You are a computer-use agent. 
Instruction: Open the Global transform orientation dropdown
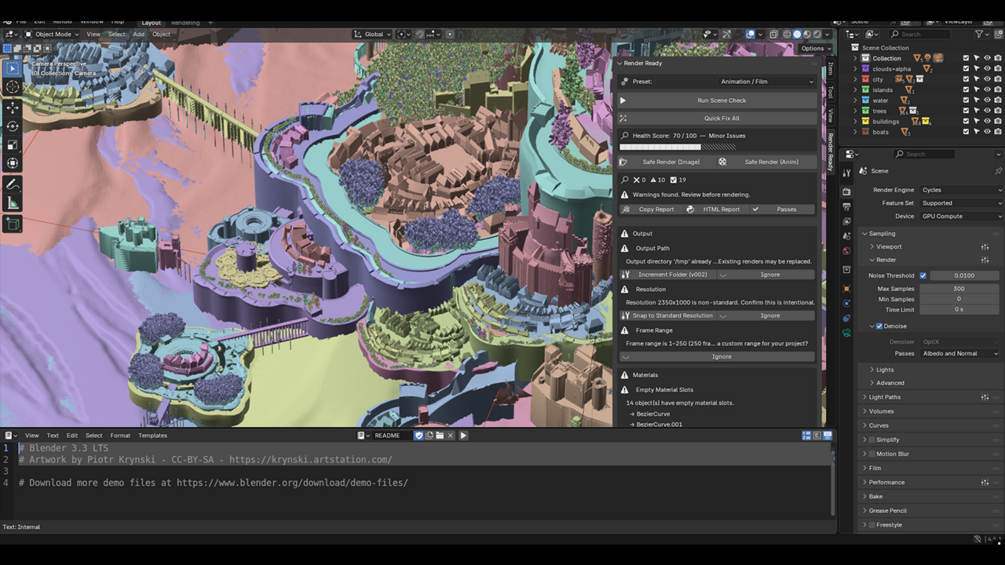(372, 35)
